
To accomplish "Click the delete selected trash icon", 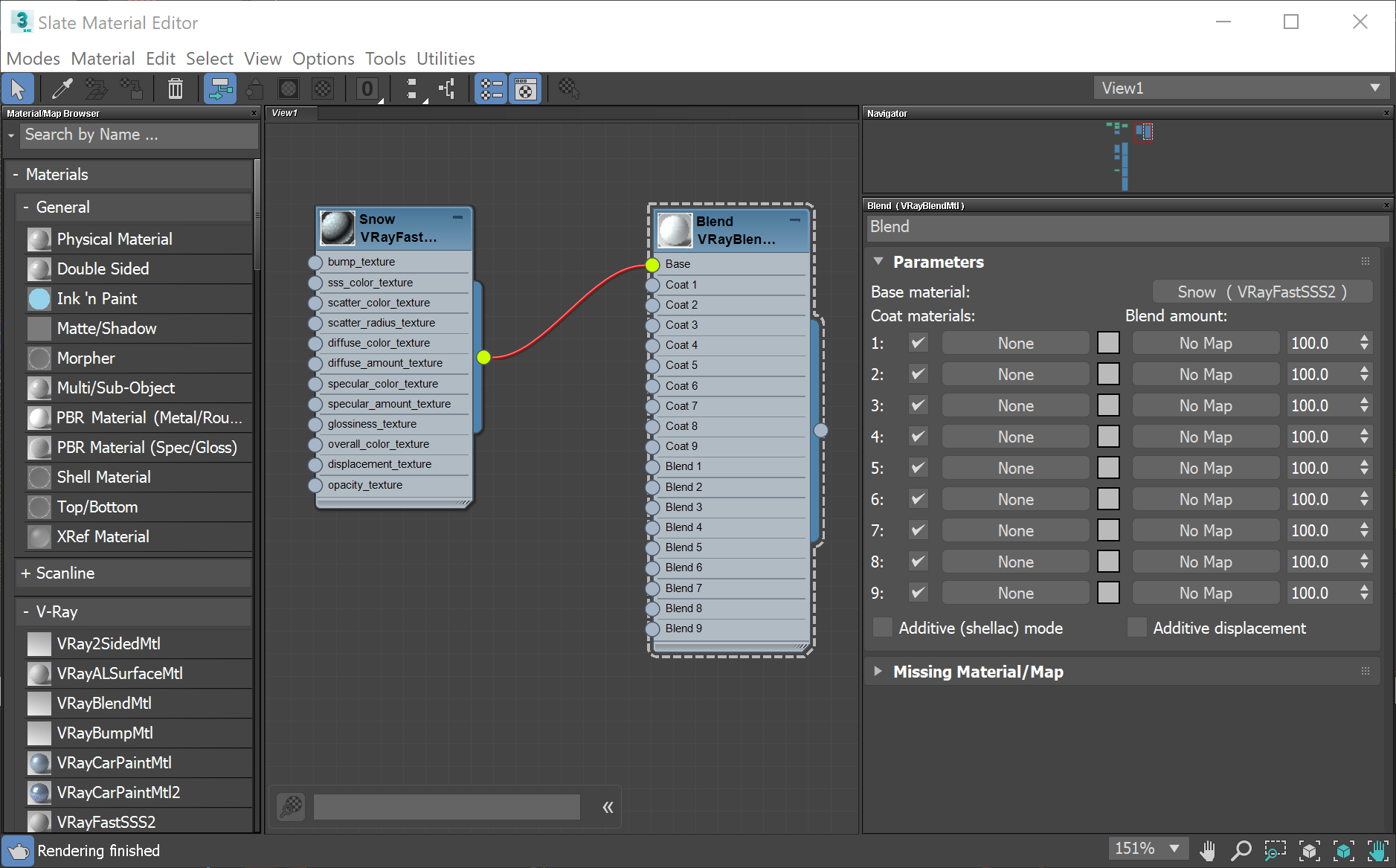I will pos(175,89).
